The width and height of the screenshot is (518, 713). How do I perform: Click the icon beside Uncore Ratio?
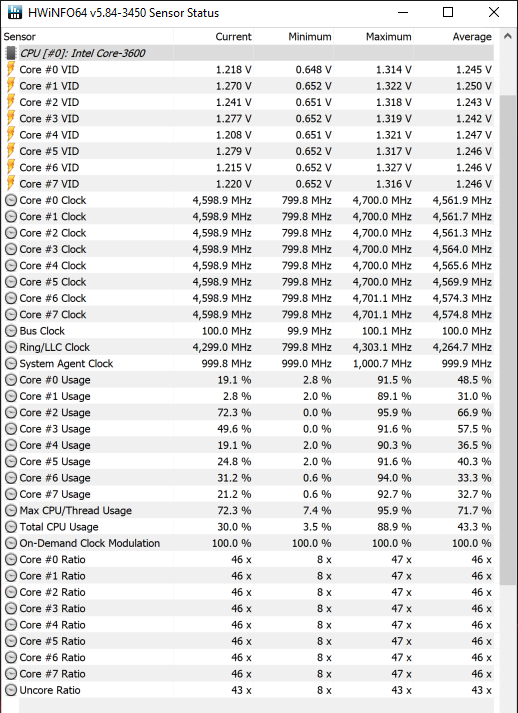(x=11, y=690)
